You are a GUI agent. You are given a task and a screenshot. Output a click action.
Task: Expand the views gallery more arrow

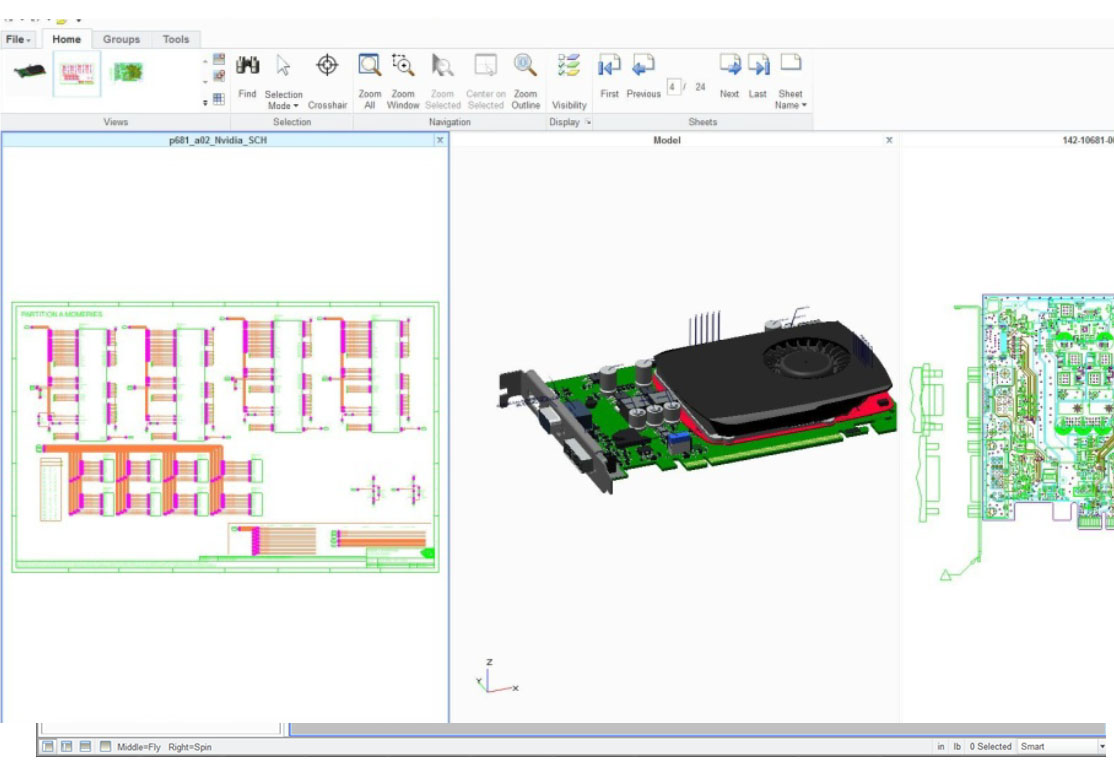click(205, 102)
